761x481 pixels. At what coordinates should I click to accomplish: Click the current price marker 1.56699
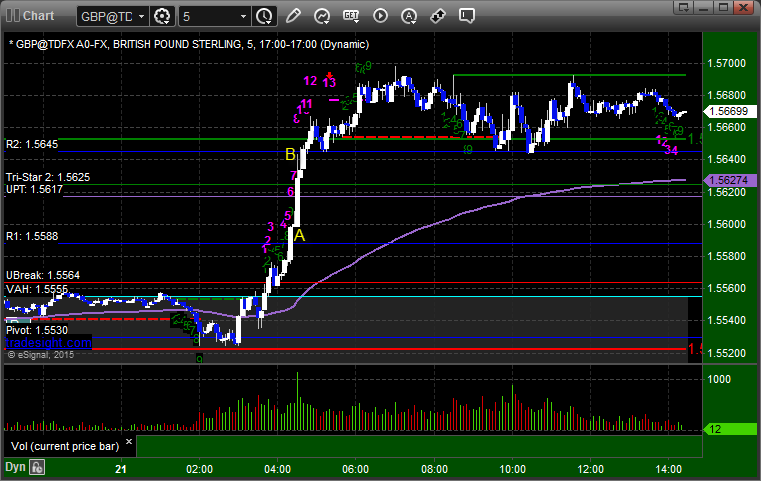point(730,111)
